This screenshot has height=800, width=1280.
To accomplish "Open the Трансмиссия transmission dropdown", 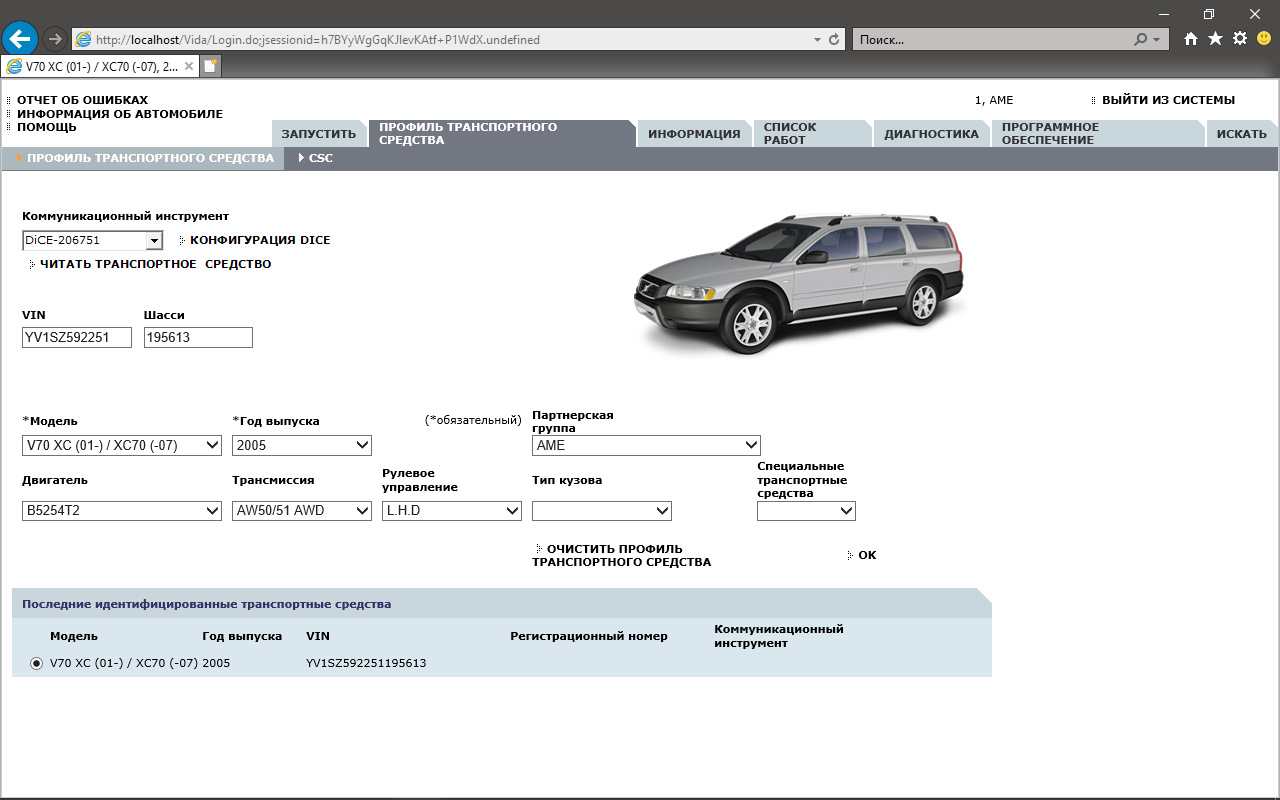I will point(302,511).
